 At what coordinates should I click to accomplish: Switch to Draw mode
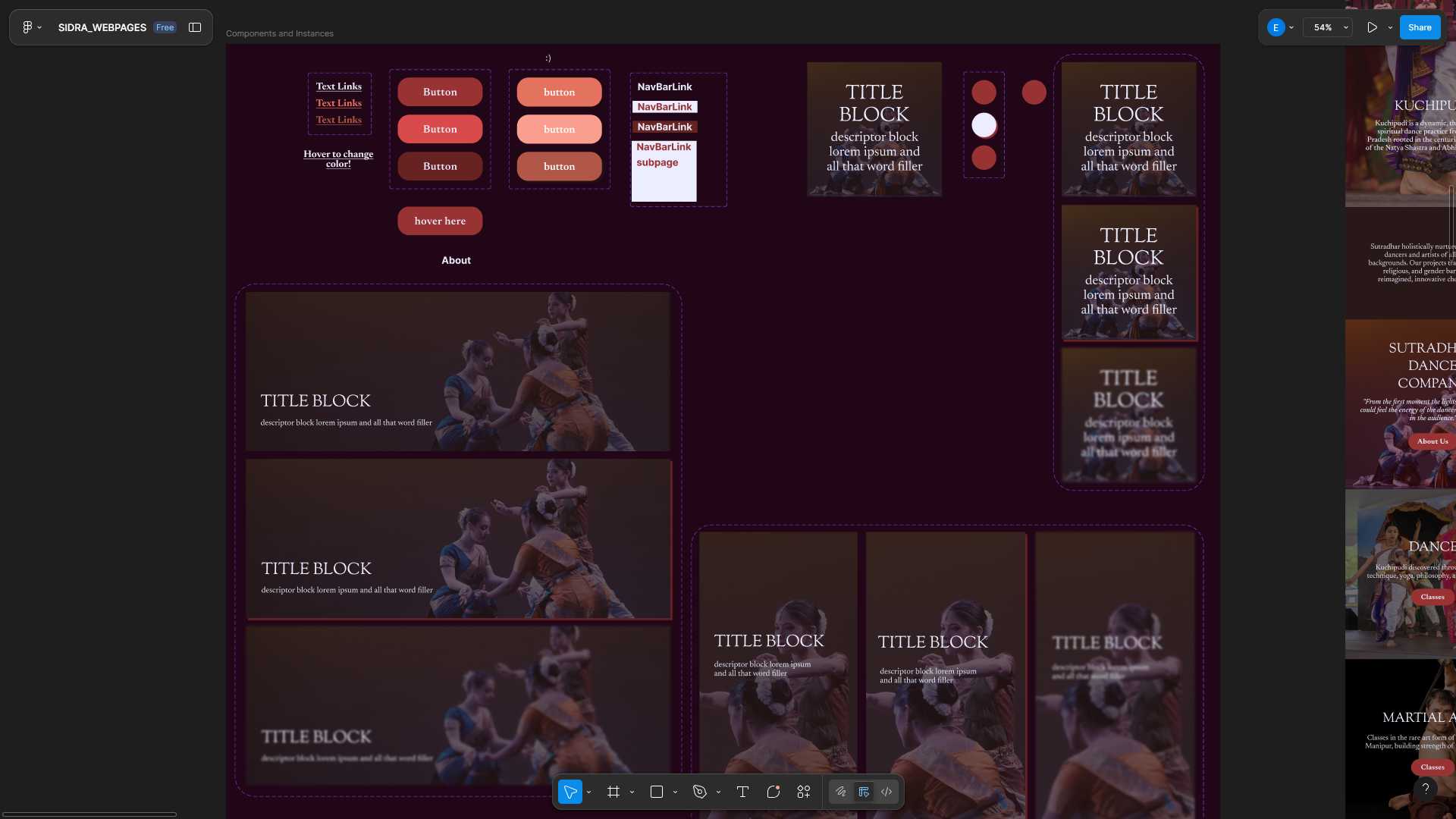[841, 792]
